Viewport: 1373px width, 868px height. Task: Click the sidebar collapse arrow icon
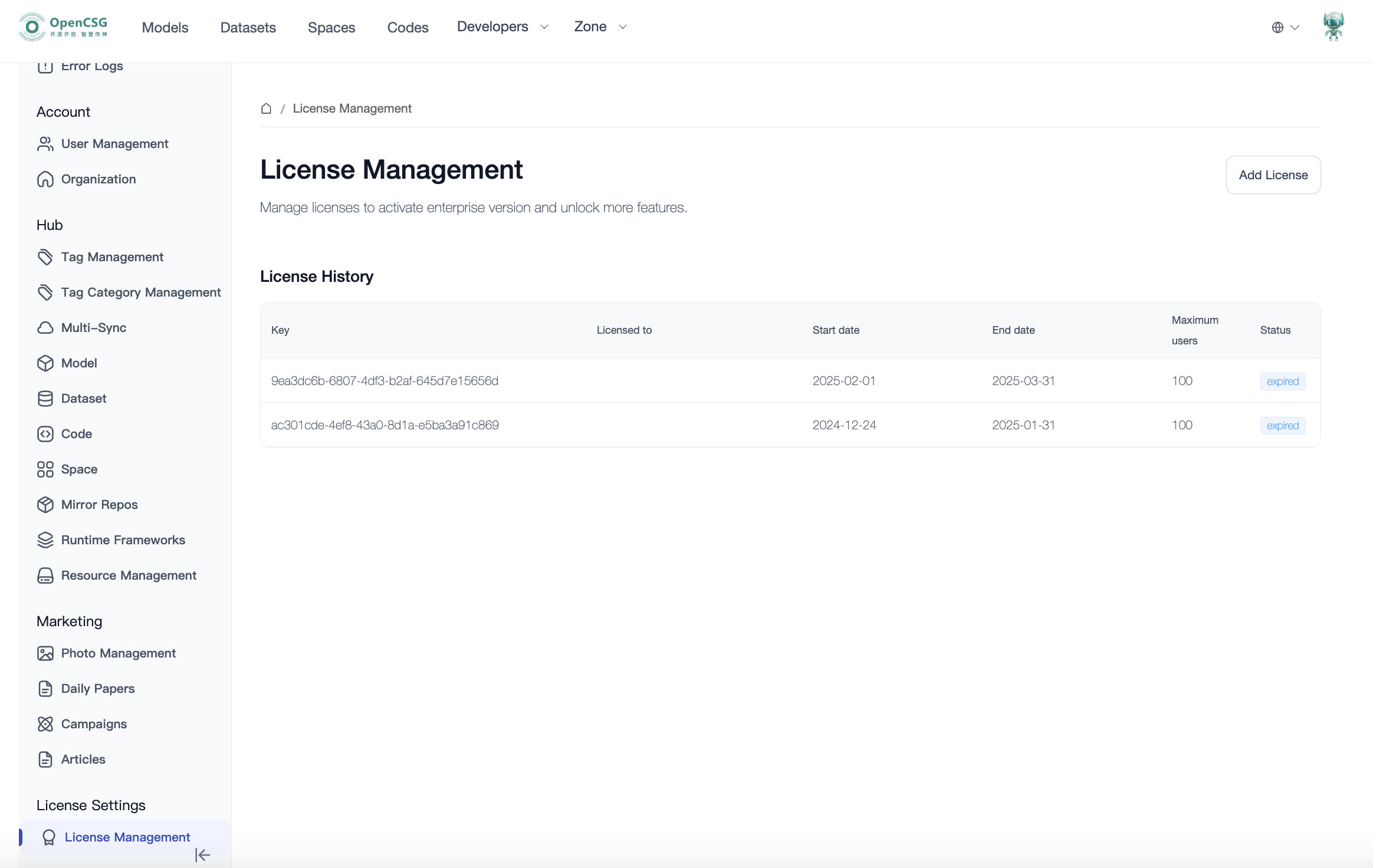pos(202,855)
